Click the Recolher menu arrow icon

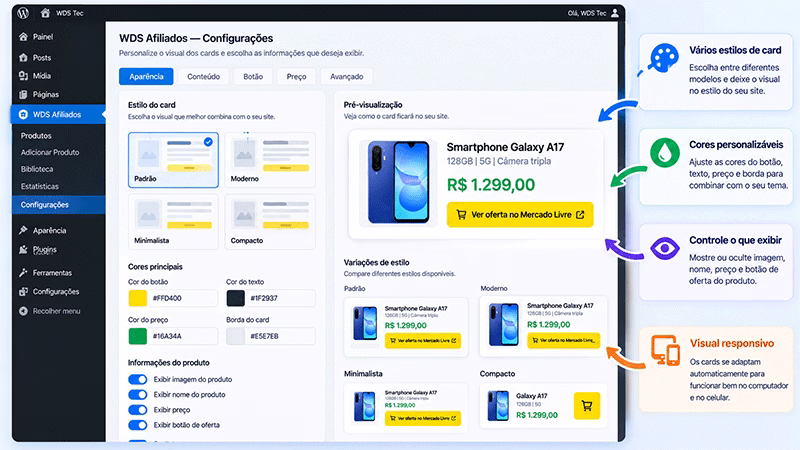point(23,311)
